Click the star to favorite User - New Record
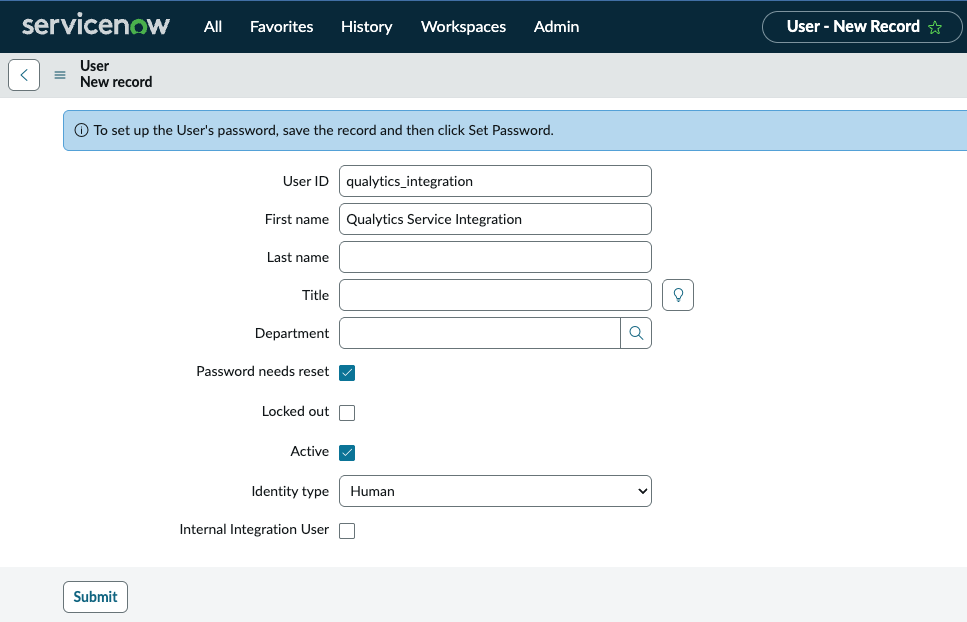 pos(934,27)
